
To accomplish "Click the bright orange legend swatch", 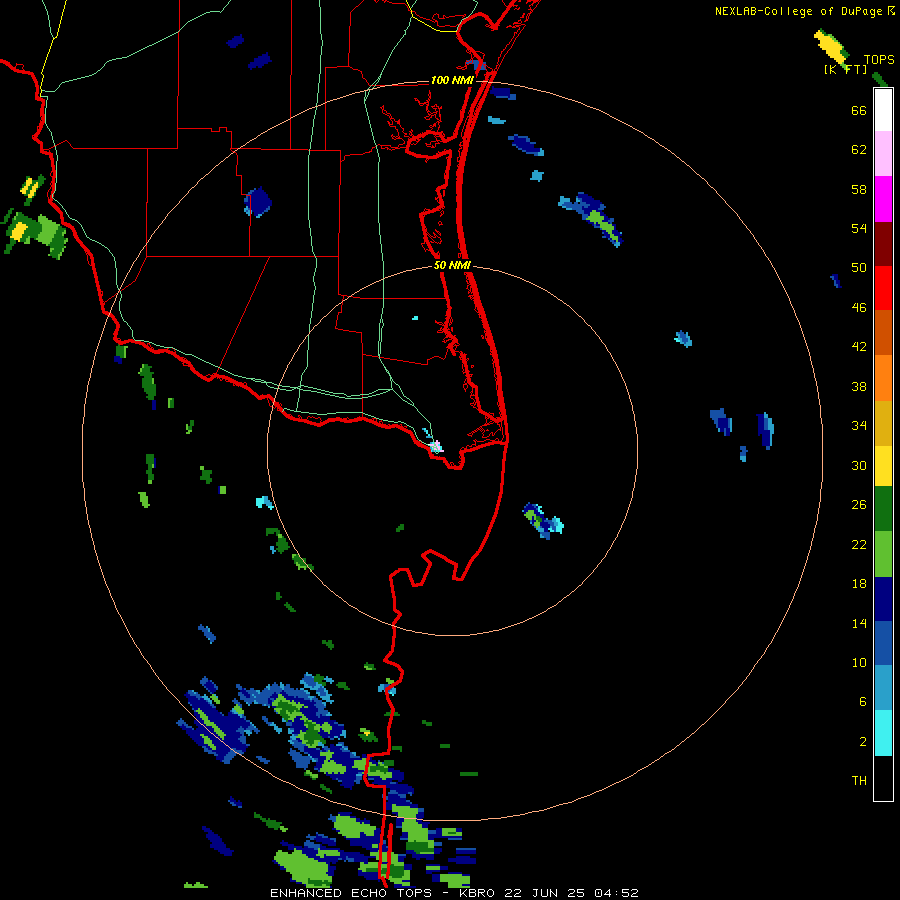I will tap(883, 378).
